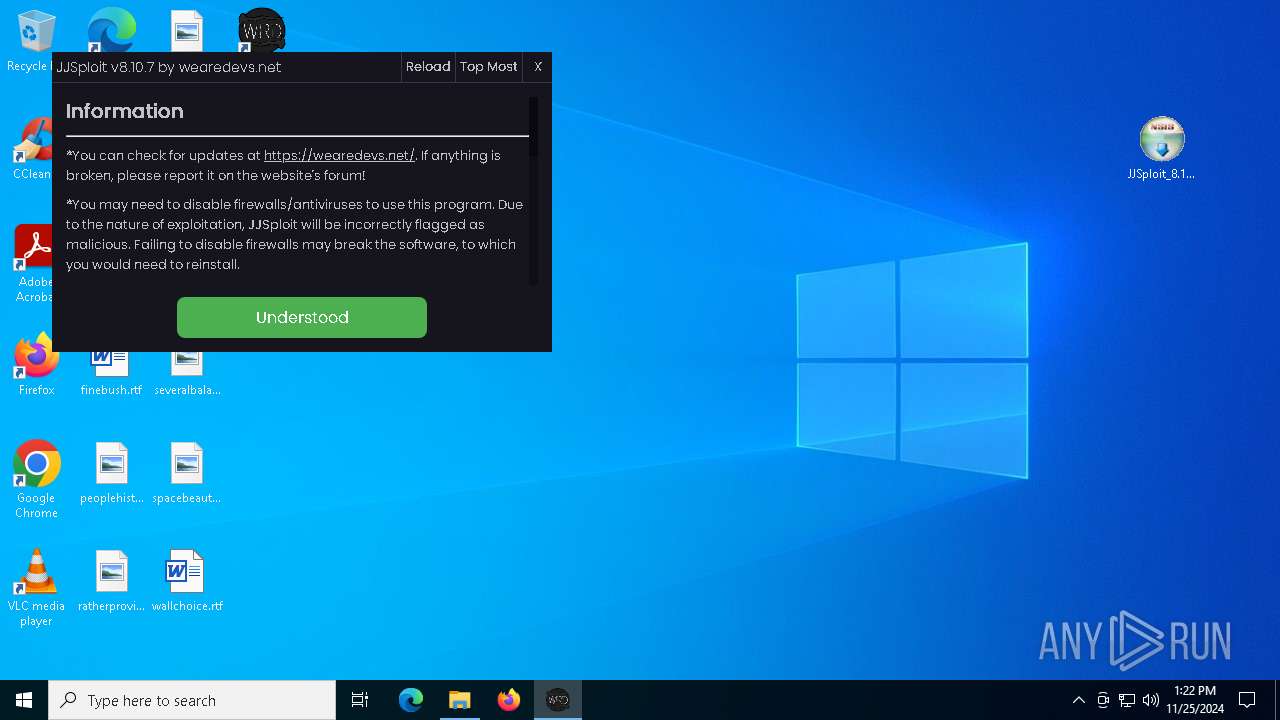Open the volume control in the tray
Image resolution: width=1280 pixels, height=720 pixels.
pos(1151,700)
